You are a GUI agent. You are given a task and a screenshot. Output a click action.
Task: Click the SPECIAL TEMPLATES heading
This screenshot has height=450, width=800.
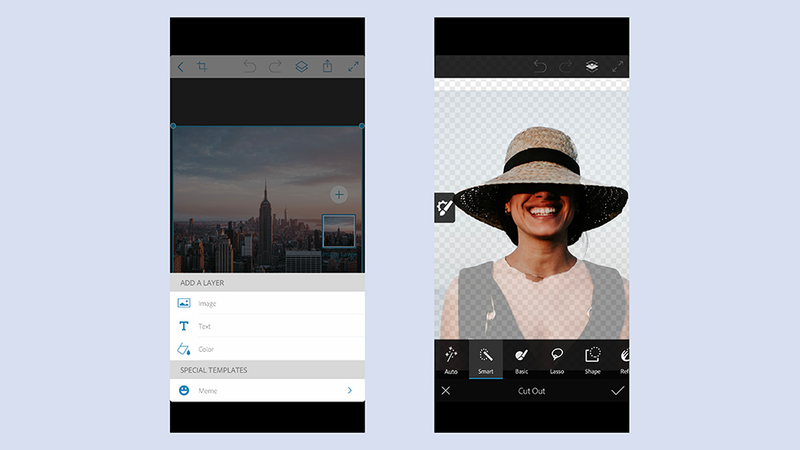214,370
